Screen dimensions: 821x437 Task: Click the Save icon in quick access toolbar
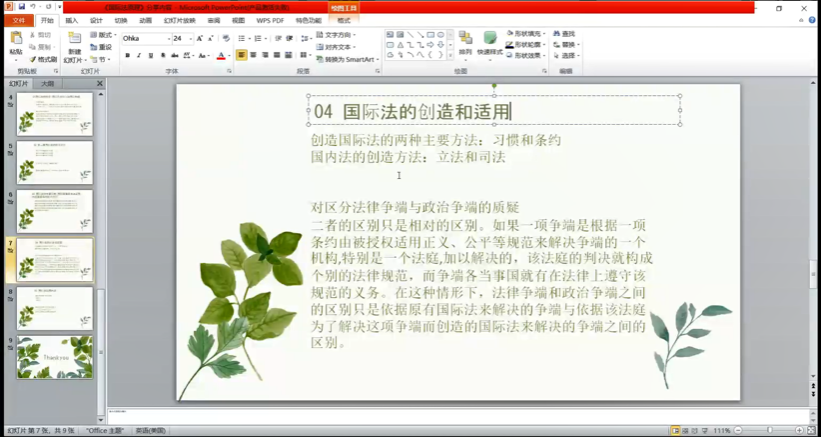tap(21, 6)
